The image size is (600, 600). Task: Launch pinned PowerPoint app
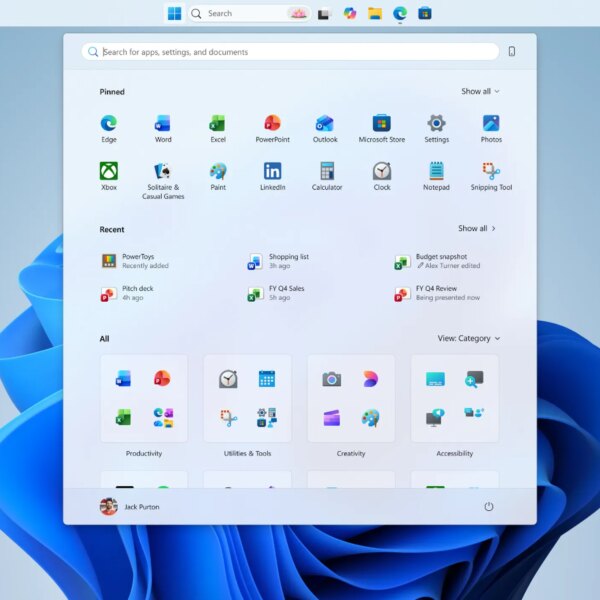pyautogui.click(x=272, y=129)
